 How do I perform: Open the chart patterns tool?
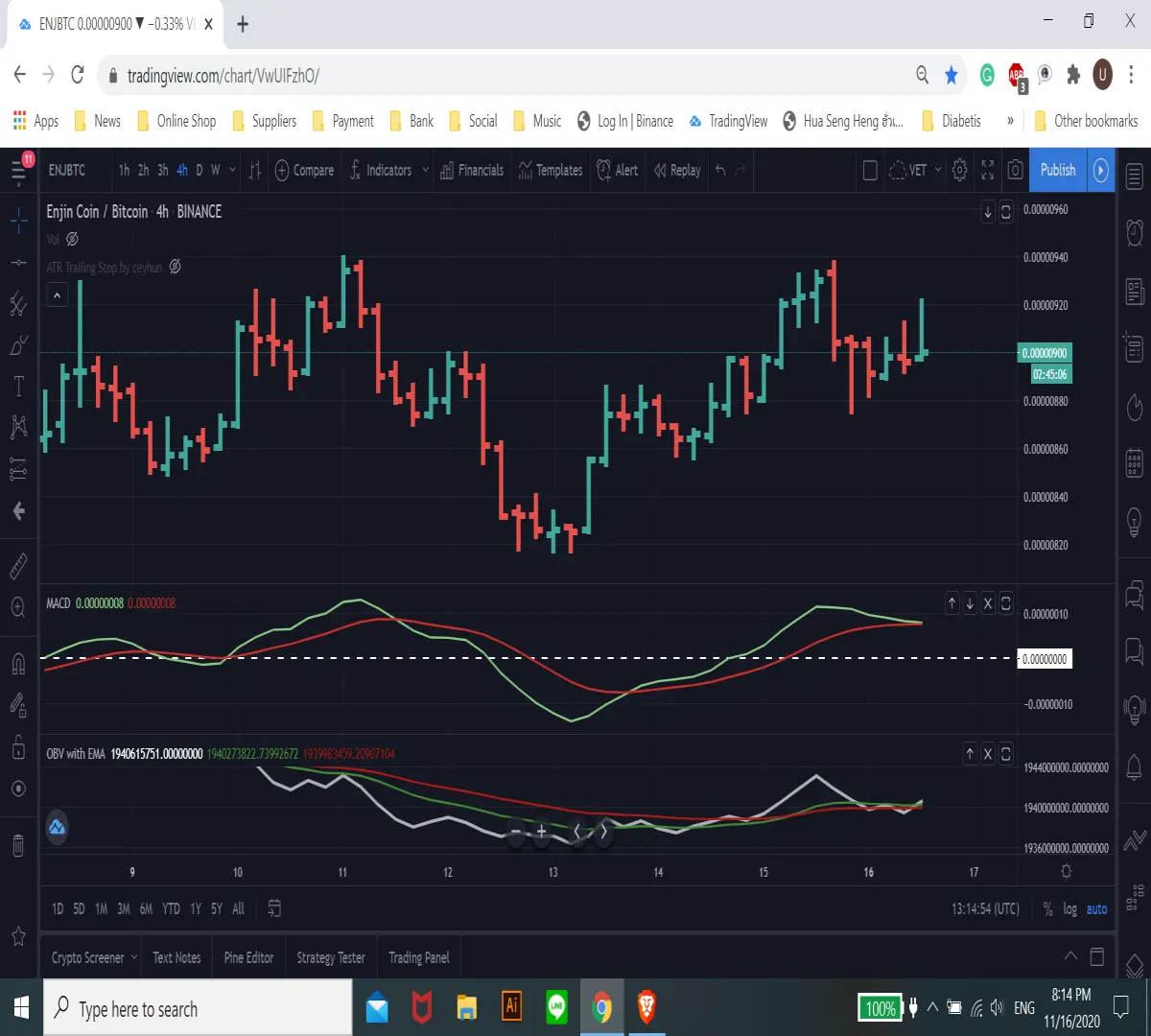18,427
